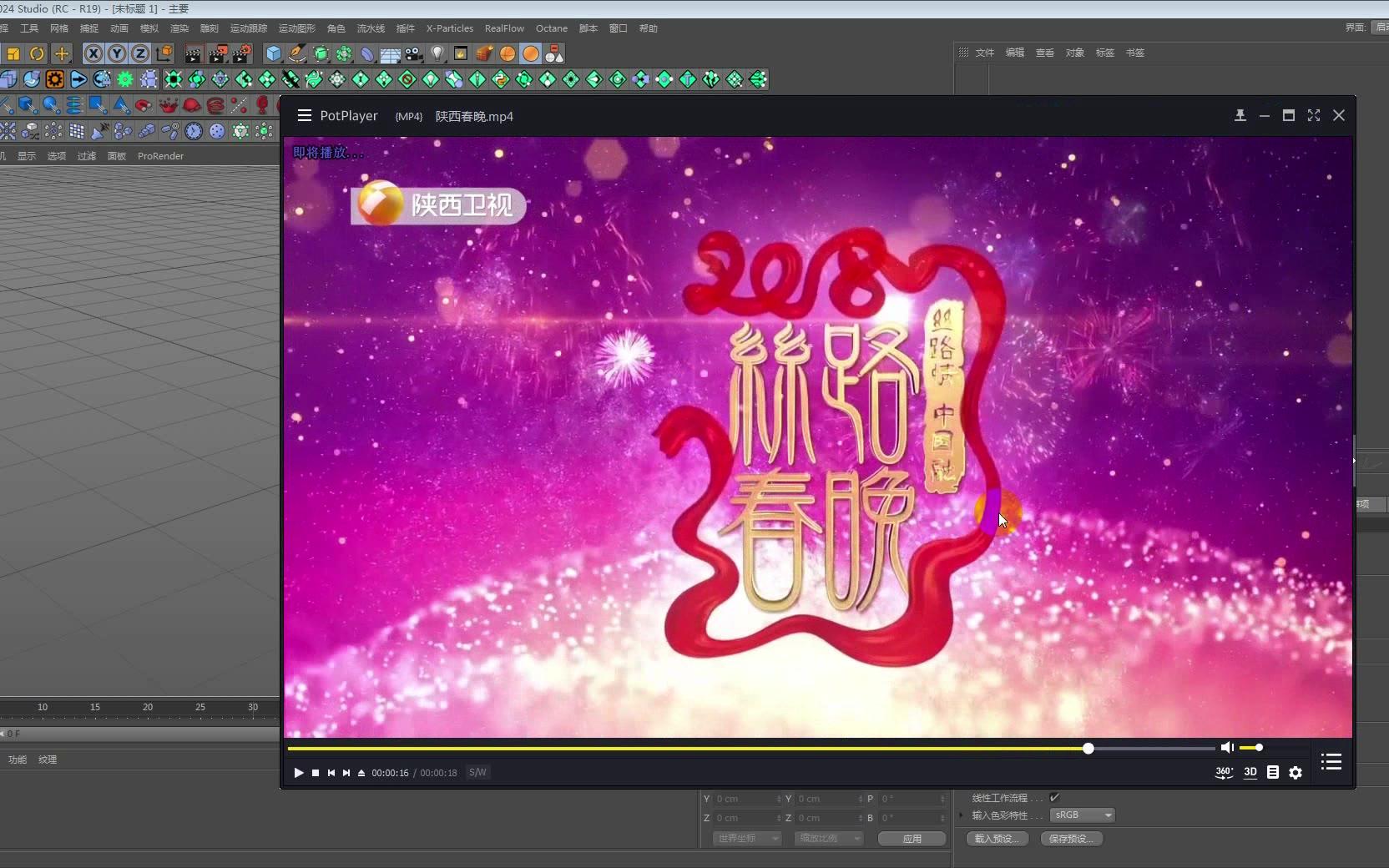This screenshot has width=1389, height=868.
Task: Select the Move tool in Cinema 4D toolbar
Action: (62, 53)
